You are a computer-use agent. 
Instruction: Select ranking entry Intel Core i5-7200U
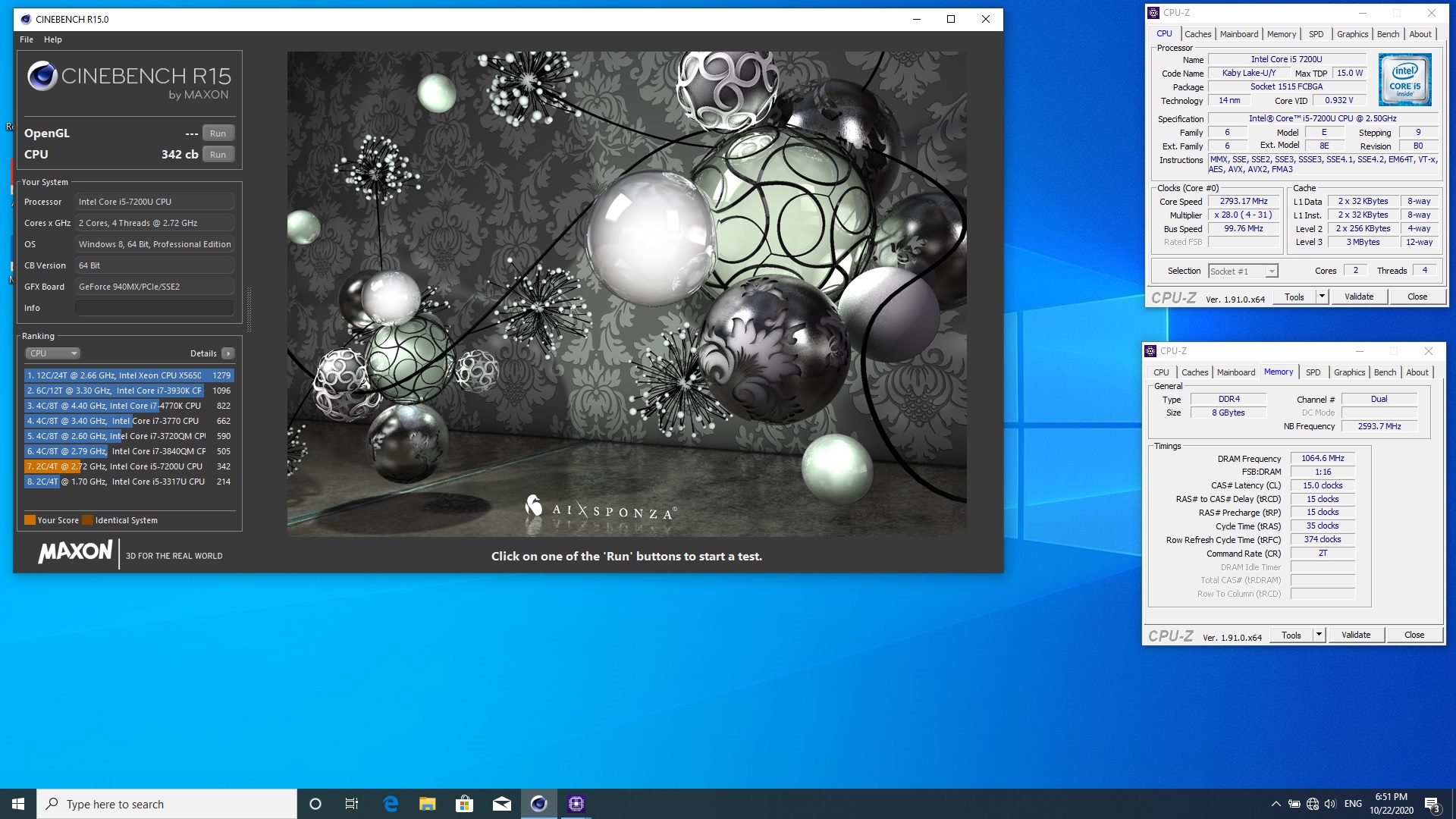(129, 466)
